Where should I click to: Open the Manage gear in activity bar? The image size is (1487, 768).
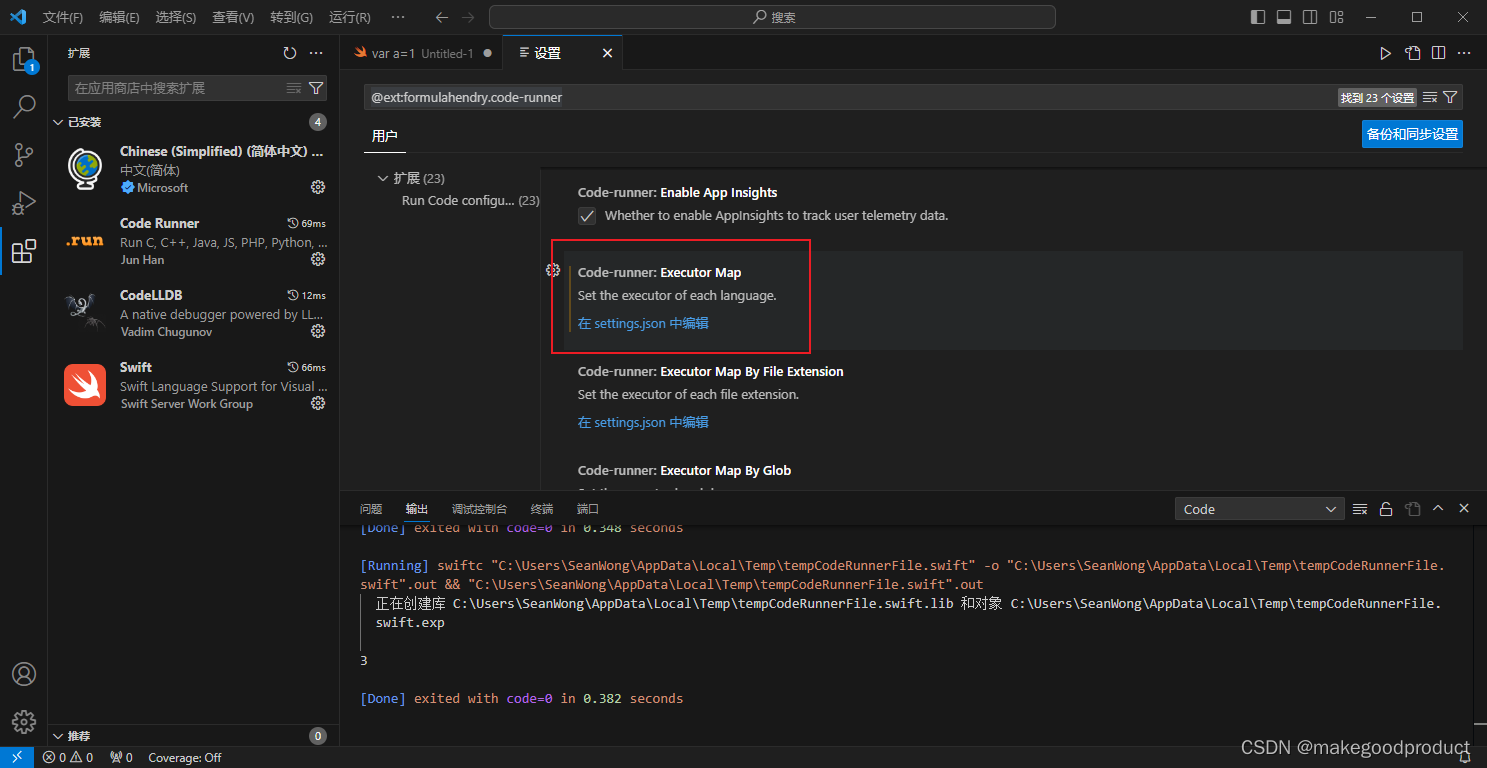click(24, 721)
